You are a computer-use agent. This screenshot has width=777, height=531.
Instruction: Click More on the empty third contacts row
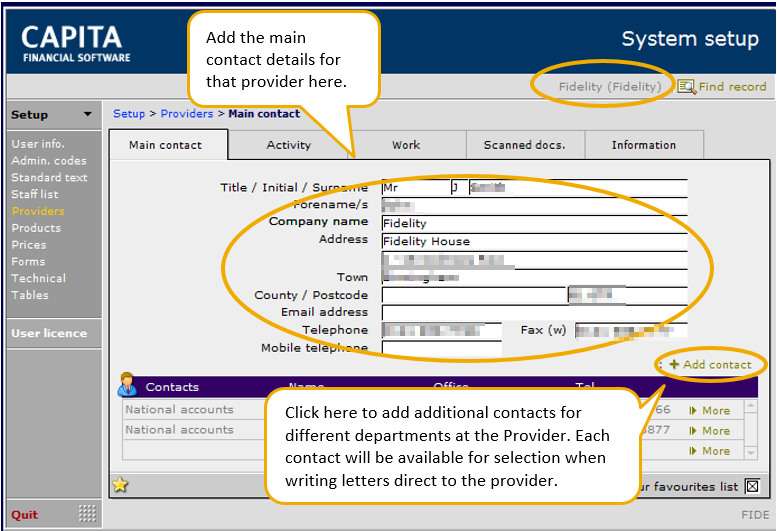(710, 451)
